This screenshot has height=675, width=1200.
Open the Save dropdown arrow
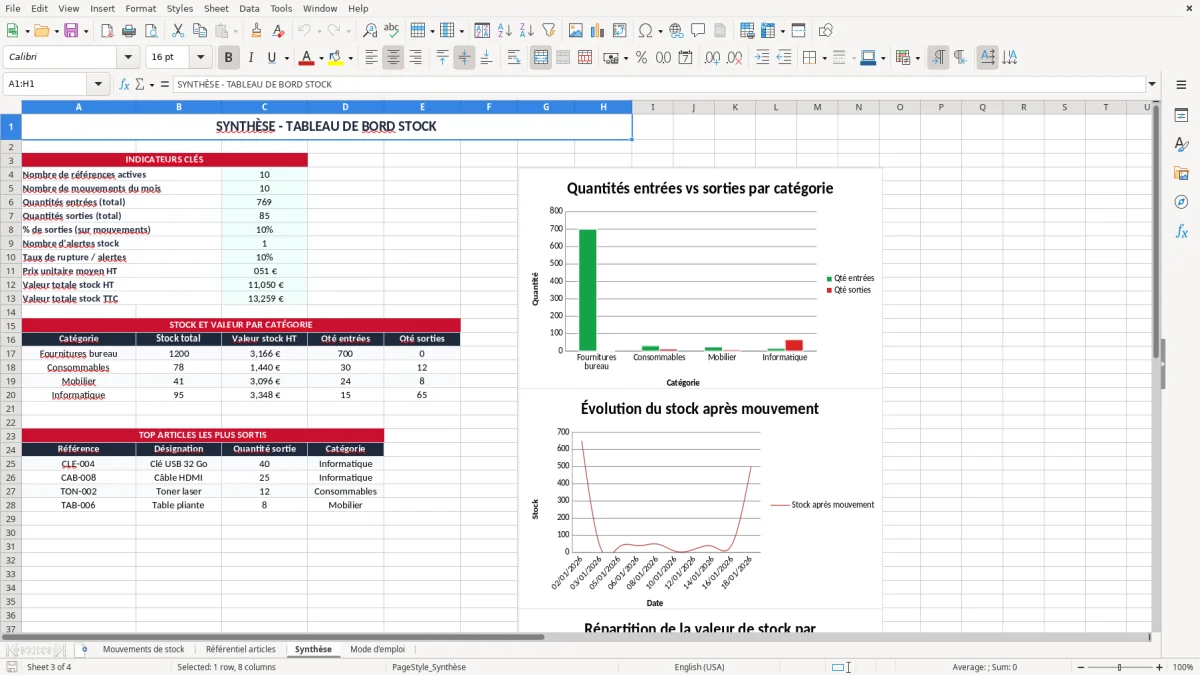(x=86, y=31)
